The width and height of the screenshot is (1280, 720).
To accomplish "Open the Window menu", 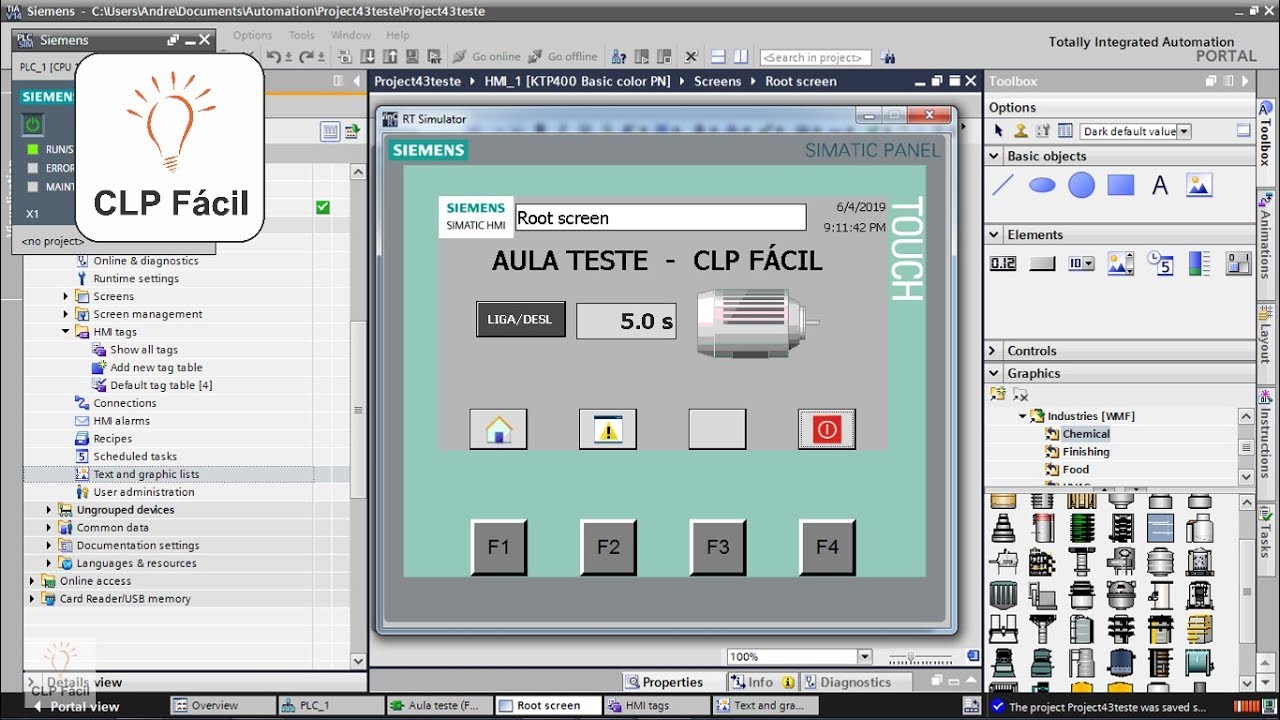I will [350, 35].
